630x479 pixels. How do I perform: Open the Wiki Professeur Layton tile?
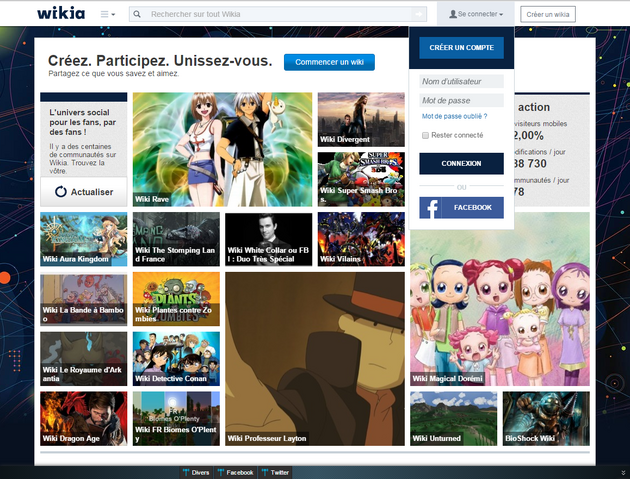(x=315, y=359)
